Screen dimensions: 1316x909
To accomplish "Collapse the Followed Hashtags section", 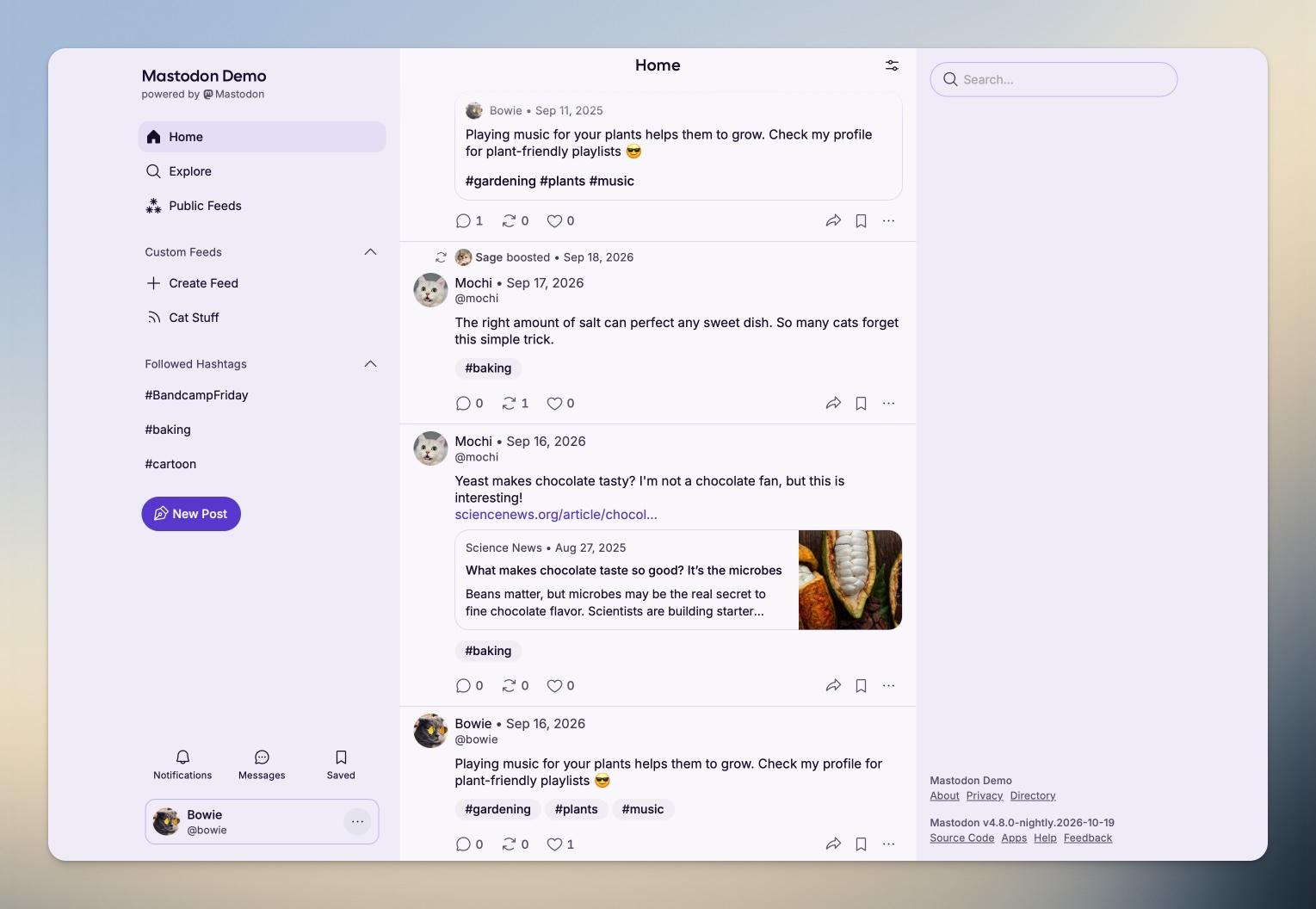I will coord(370,364).
